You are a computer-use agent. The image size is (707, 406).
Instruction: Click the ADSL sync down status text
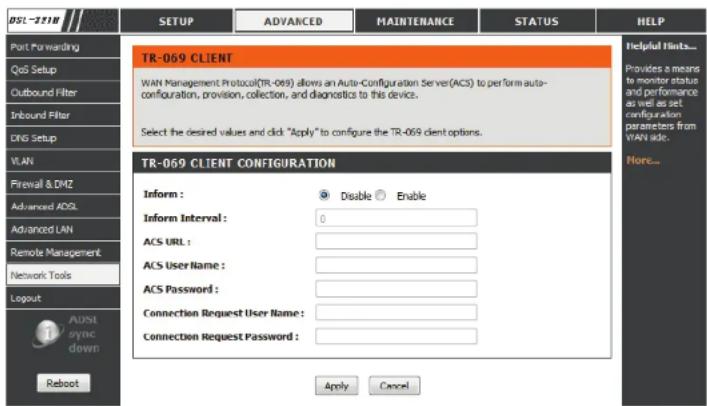[84, 334]
